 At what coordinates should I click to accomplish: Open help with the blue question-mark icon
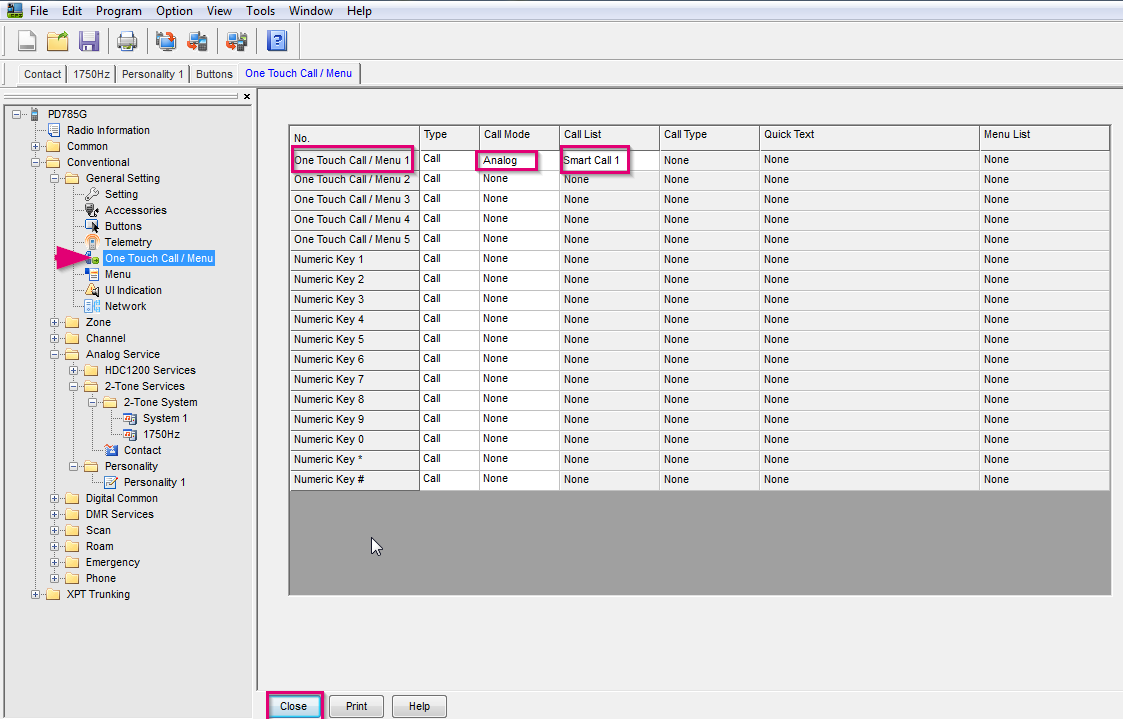pyautogui.click(x=276, y=42)
